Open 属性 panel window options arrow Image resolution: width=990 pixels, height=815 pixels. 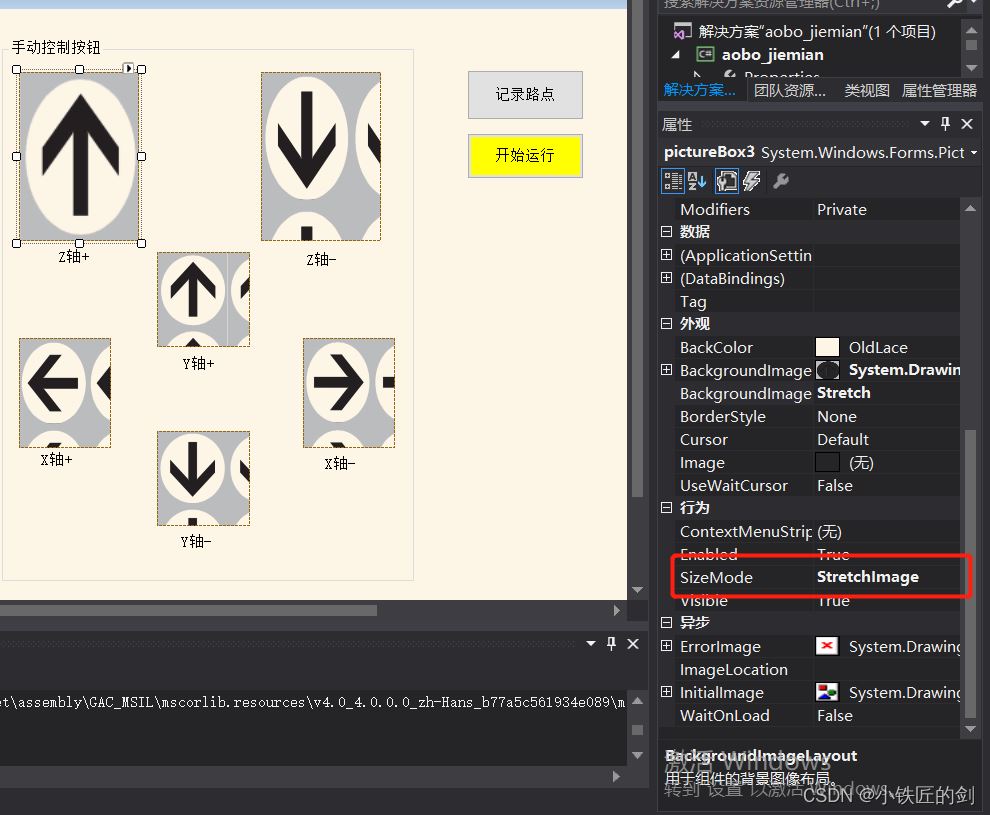pos(925,124)
